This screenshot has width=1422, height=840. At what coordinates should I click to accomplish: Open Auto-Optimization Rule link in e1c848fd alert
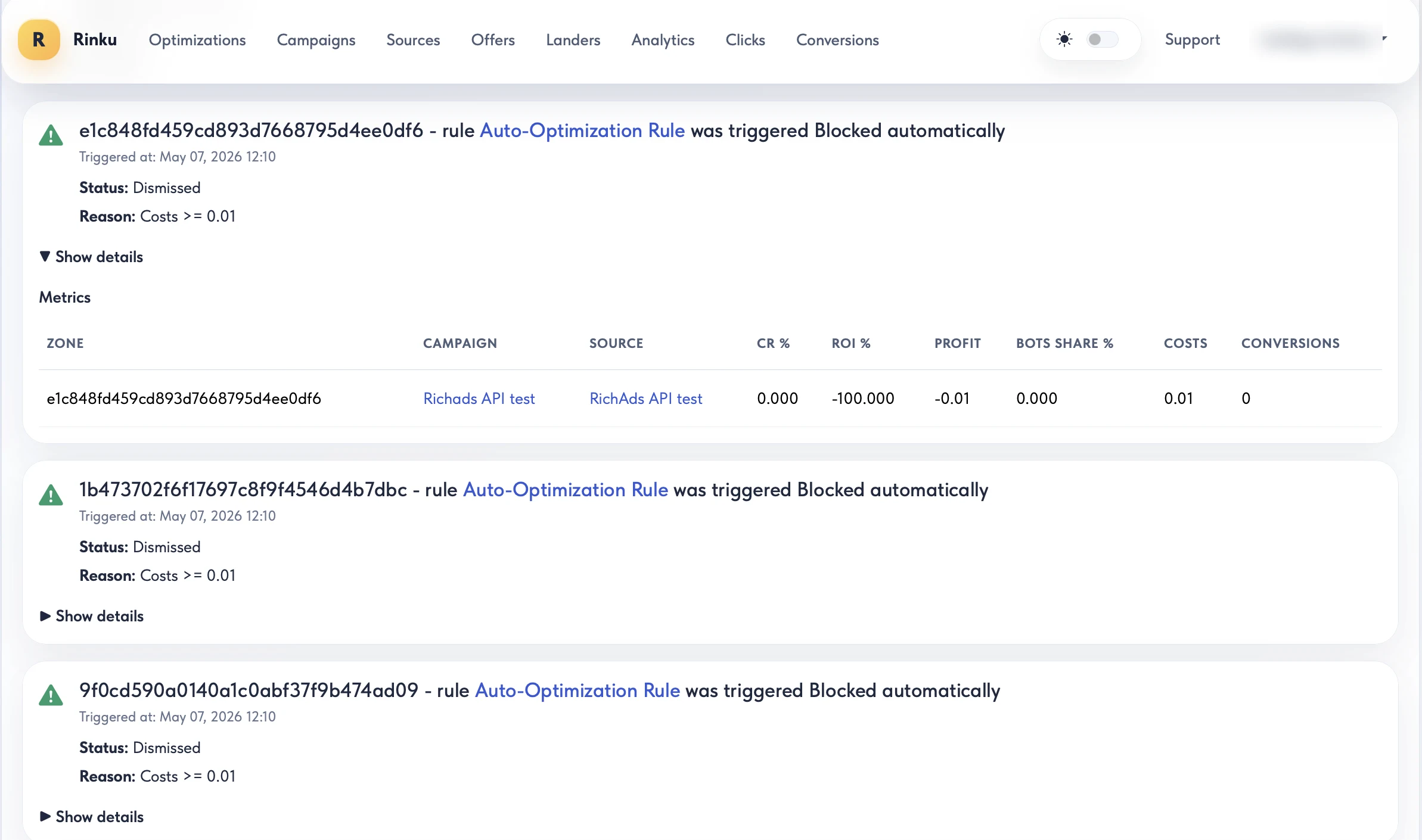[582, 130]
